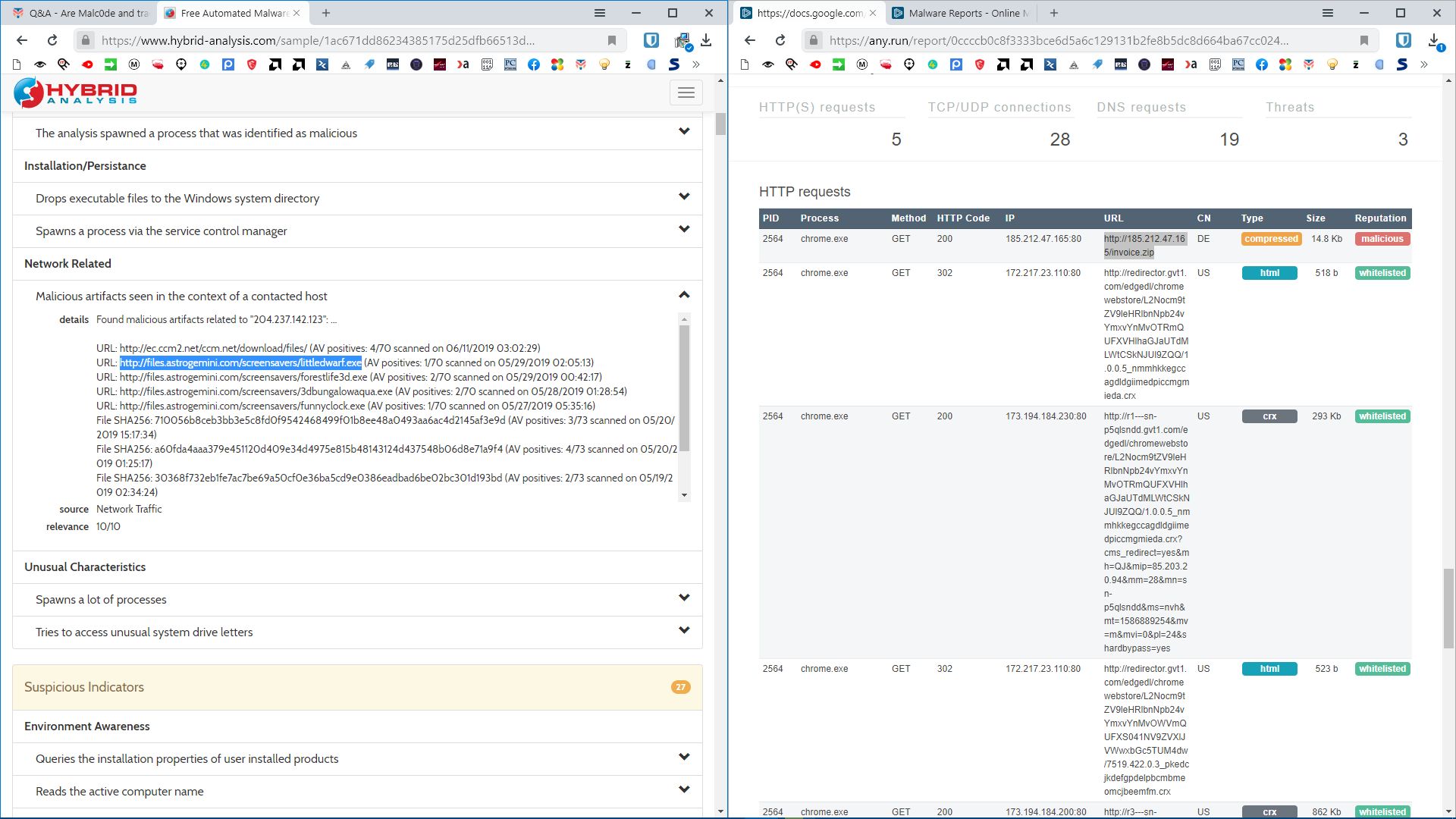
Task: Open a new tab in left browser
Action: click(x=325, y=13)
